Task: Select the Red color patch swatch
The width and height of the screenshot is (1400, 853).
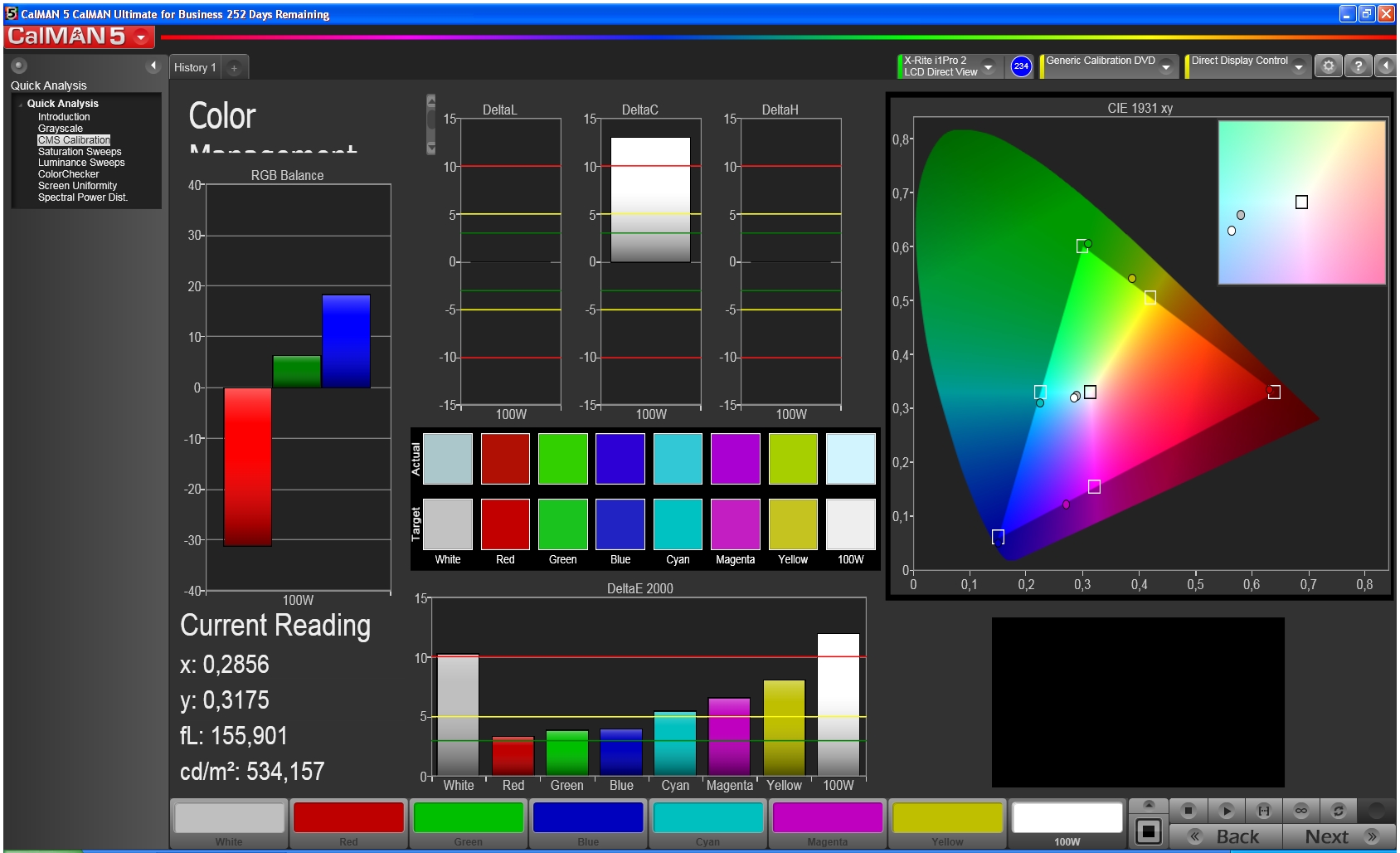Action: 348,817
